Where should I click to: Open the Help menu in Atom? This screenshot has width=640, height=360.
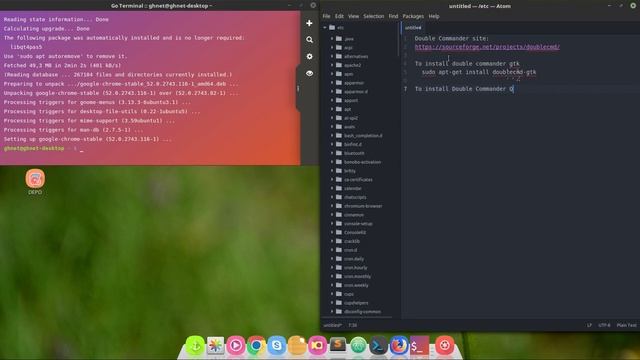(434, 16)
